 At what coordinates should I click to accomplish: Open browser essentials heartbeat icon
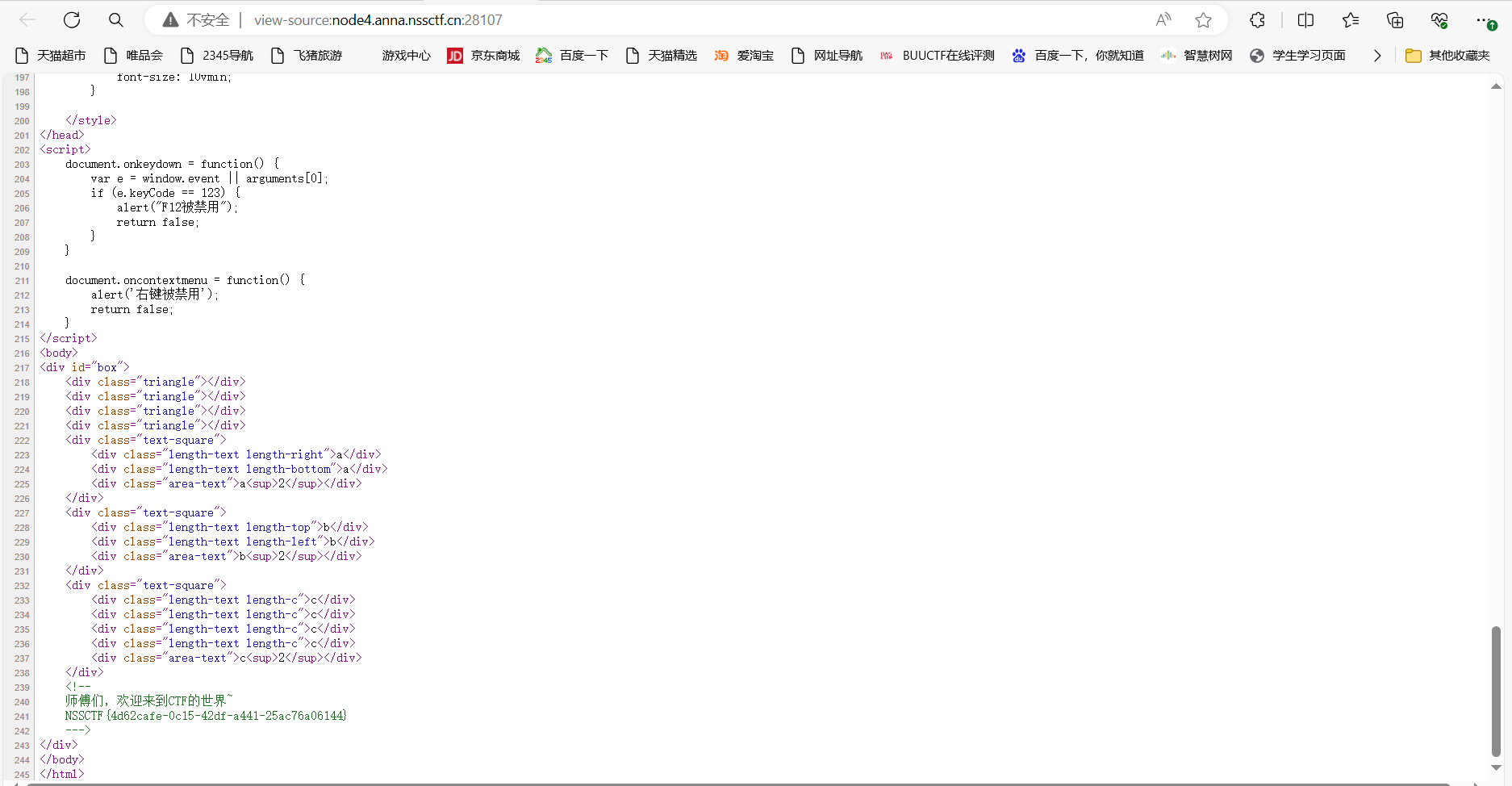tap(1439, 20)
